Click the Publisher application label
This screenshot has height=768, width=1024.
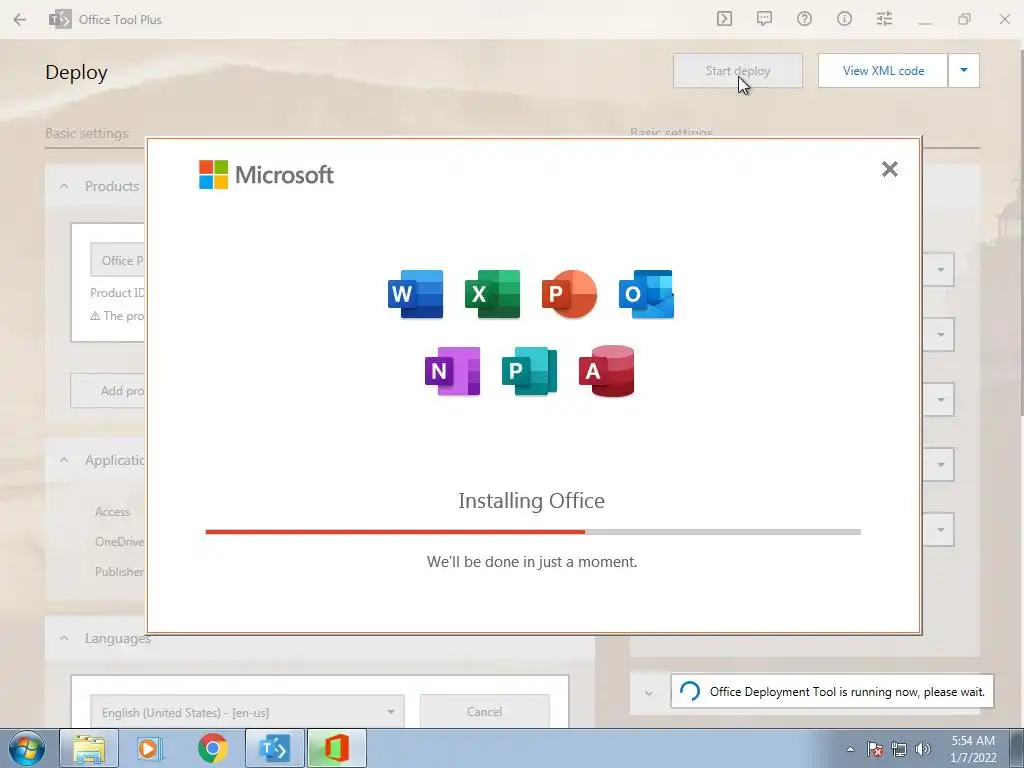coord(120,571)
